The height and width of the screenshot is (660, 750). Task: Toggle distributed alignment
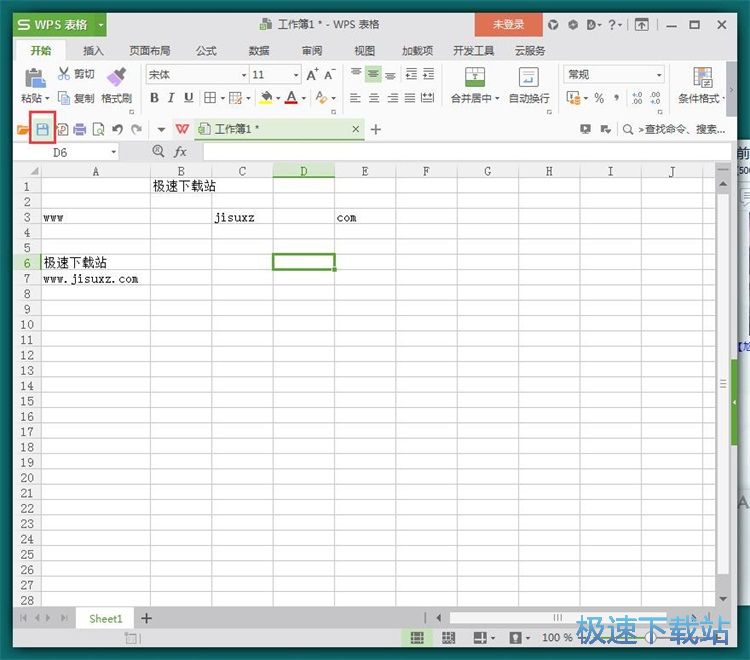tap(427, 98)
